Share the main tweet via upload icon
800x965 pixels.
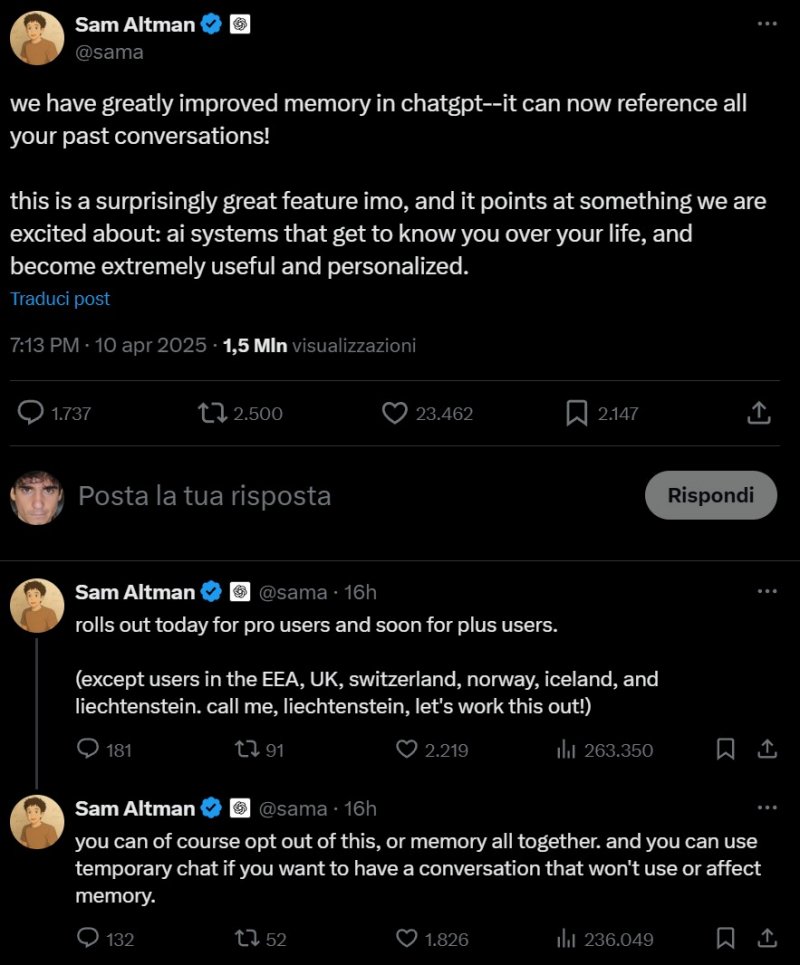759,413
